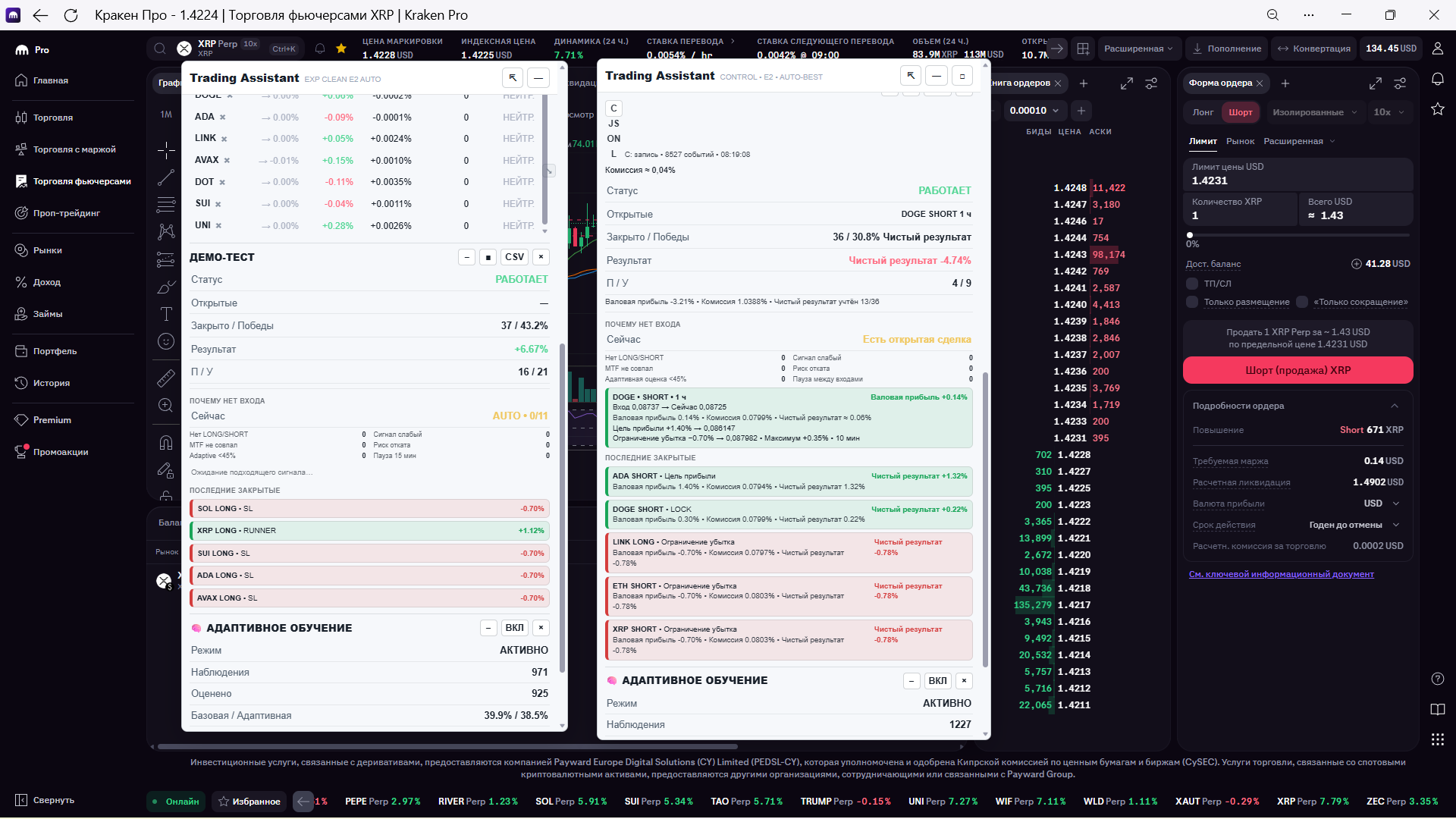1456x819 pixels.
Task: Open Валюта прибыли USD dropdown
Action: point(1382,504)
